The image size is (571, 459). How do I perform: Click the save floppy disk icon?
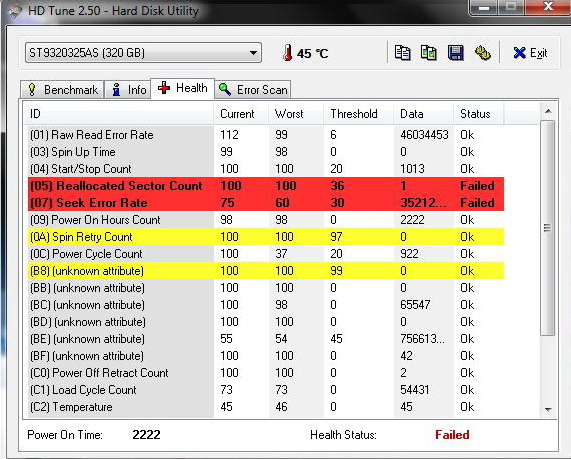coord(455,53)
